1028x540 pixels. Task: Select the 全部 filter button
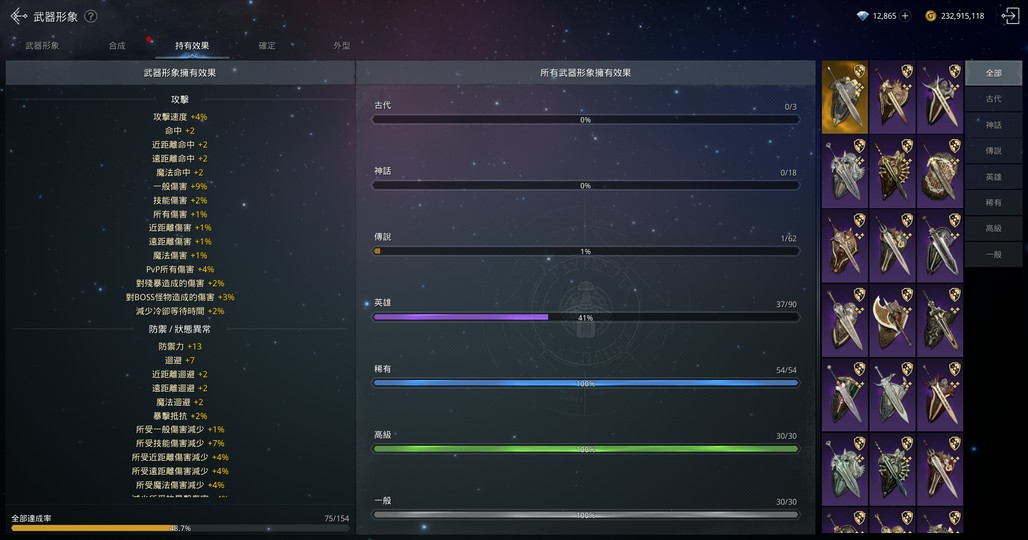pos(993,73)
